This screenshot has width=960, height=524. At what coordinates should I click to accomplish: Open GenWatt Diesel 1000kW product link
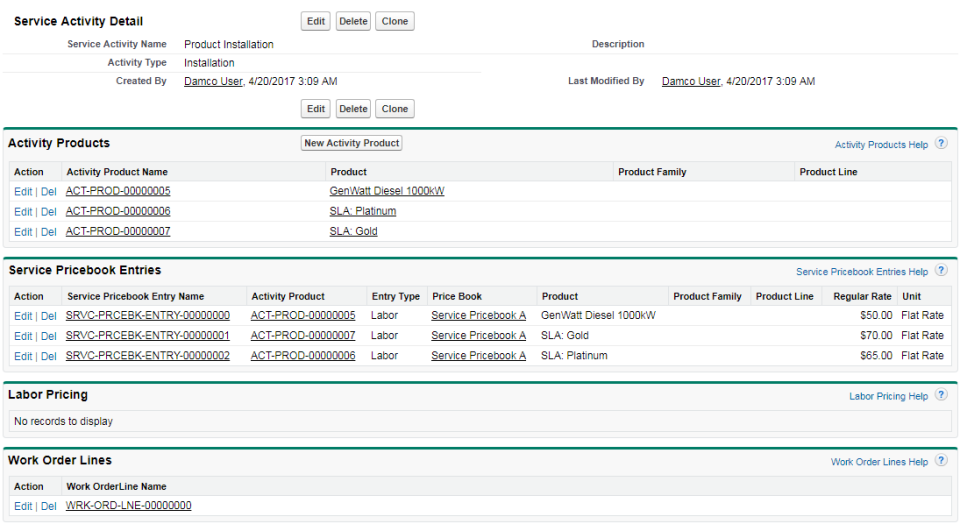pyautogui.click(x=387, y=191)
